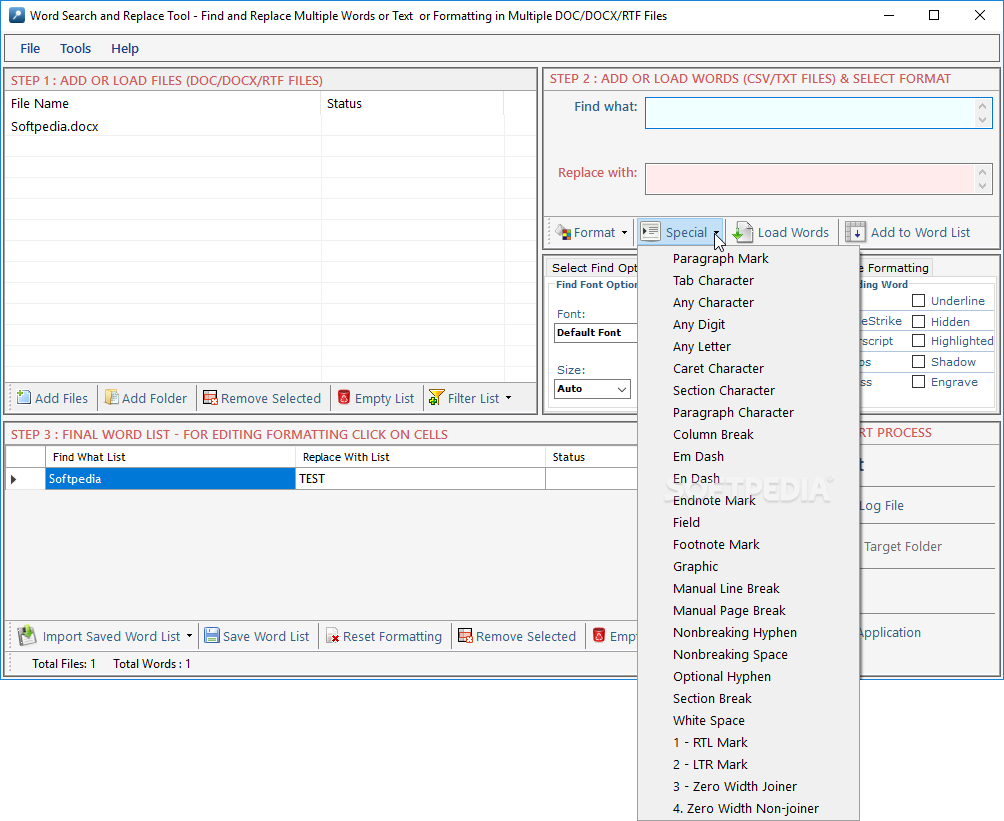Click the File Name column header
The width and height of the screenshot is (1004, 821).
pos(163,104)
